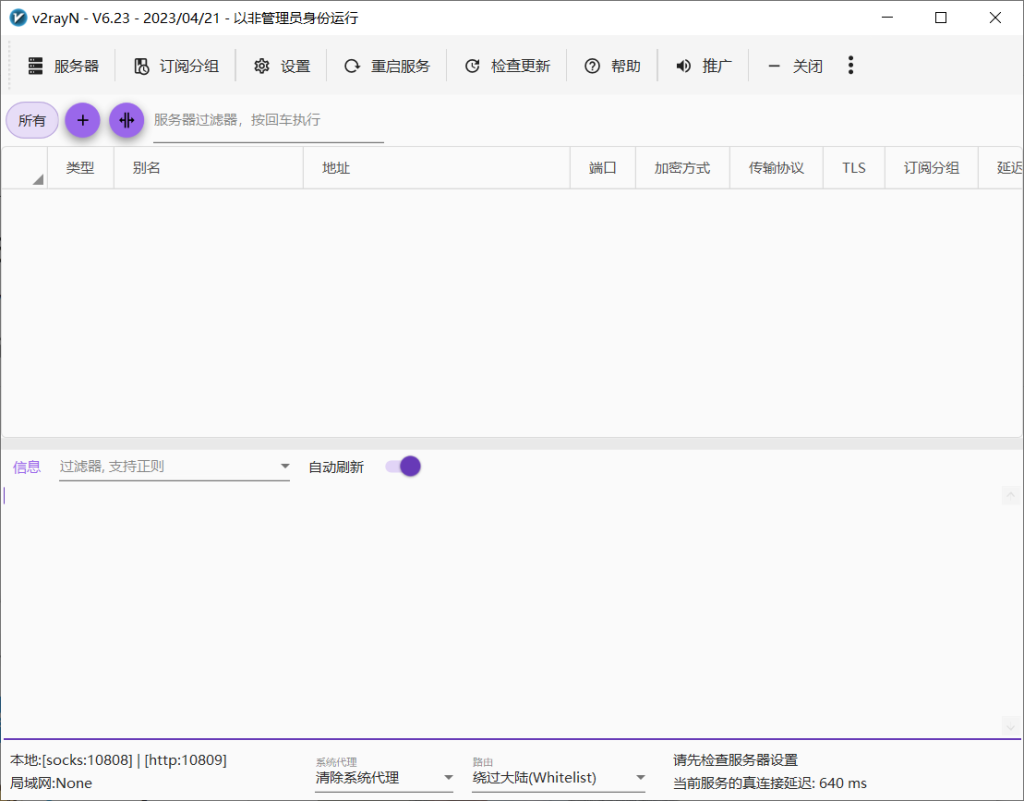This screenshot has height=801, width=1024.
Task: Click the purple add server plus icon
Action: tap(82, 119)
